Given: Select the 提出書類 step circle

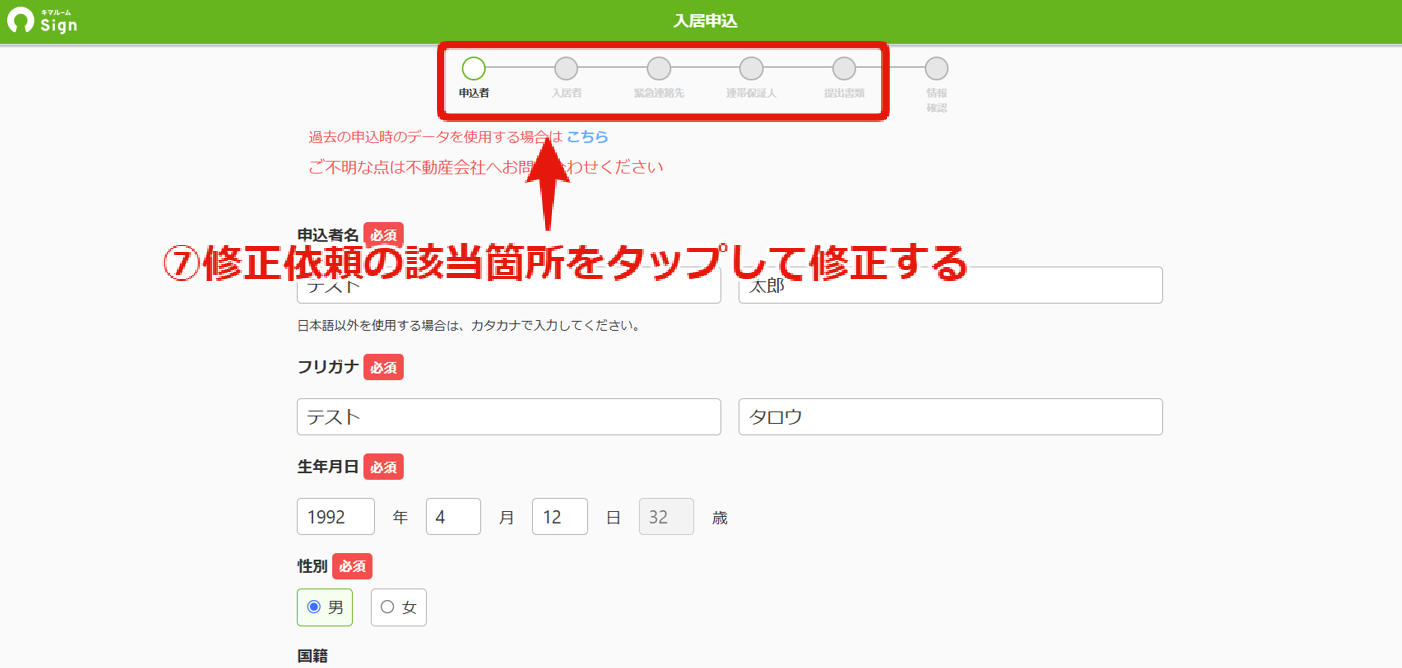Looking at the screenshot, I should click(x=844, y=68).
